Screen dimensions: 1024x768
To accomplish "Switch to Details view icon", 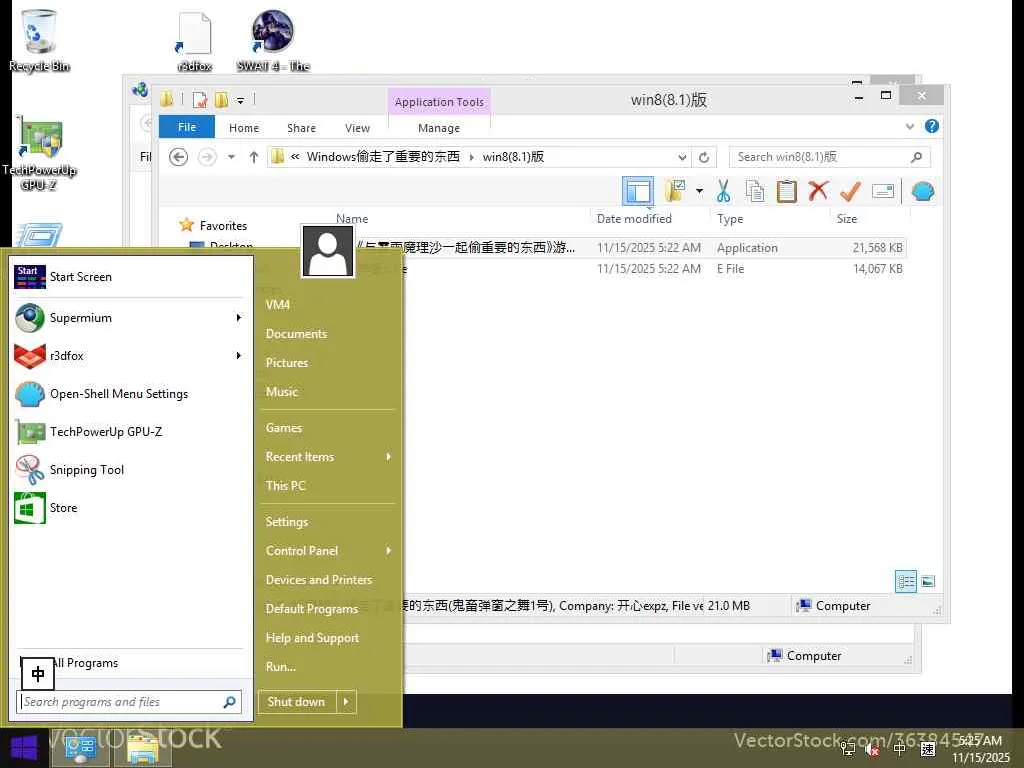I will pyautogui.click(x=906, y=581).
